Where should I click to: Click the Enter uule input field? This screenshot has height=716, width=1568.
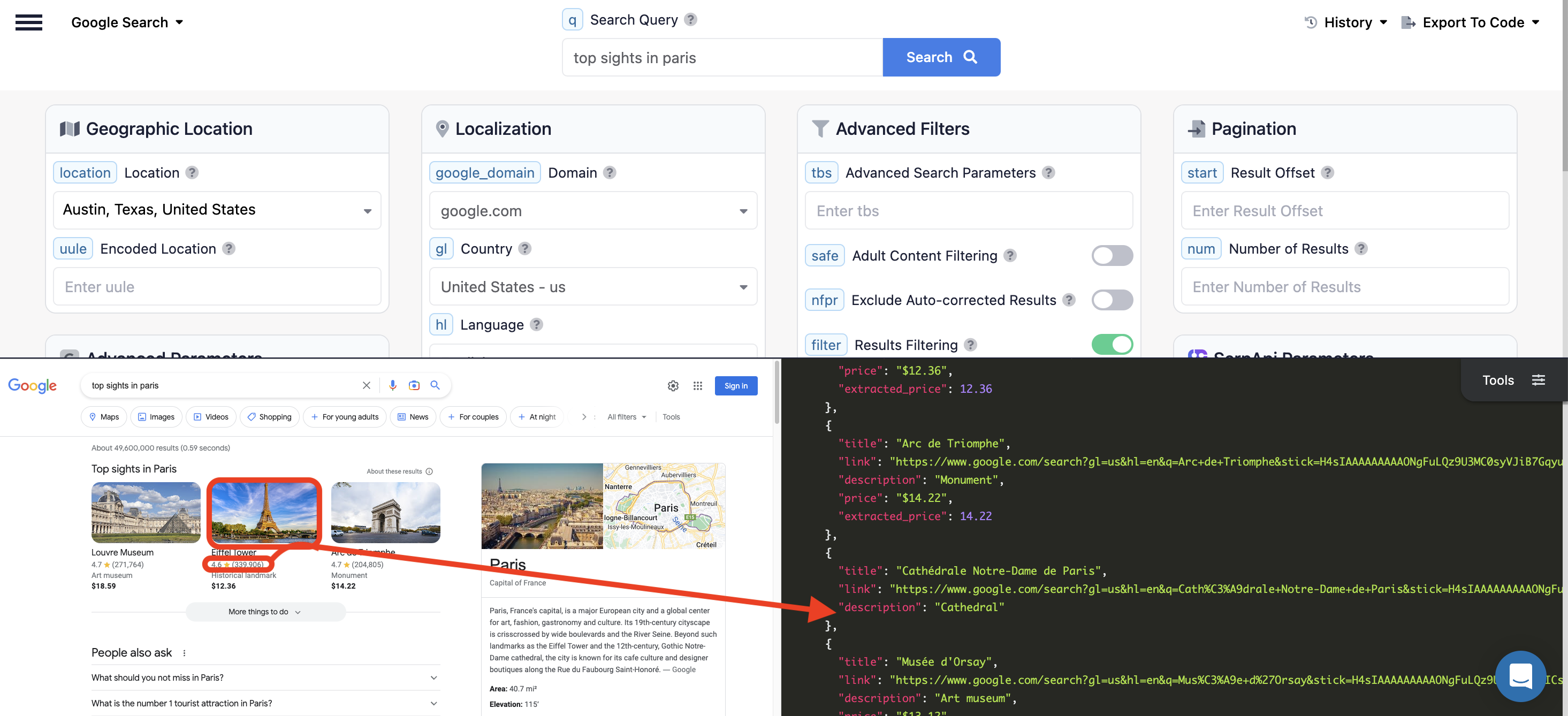pyautogui.click(x=217, y=286)
